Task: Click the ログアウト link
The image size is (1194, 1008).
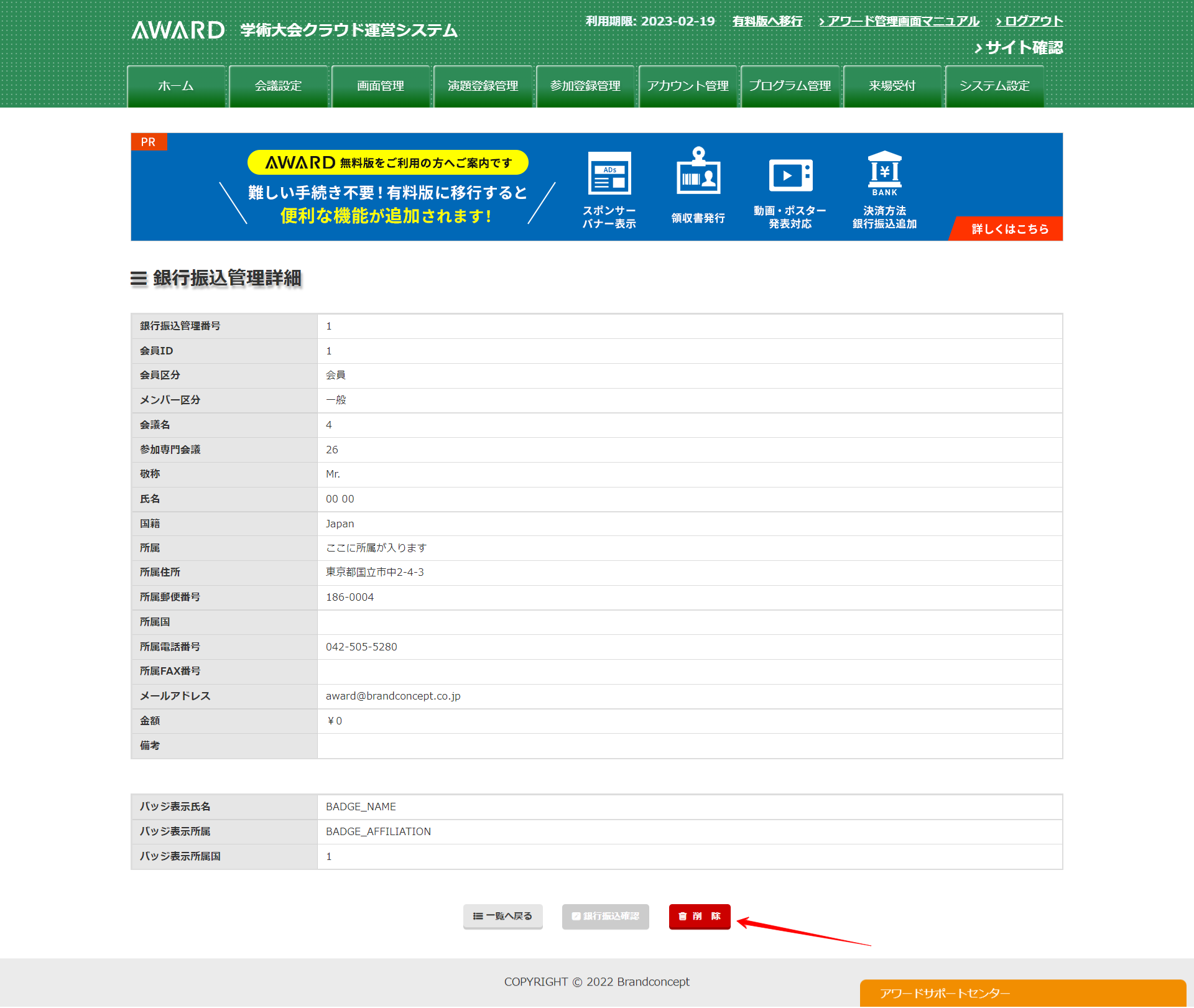Action: (x=1029, y=21)
